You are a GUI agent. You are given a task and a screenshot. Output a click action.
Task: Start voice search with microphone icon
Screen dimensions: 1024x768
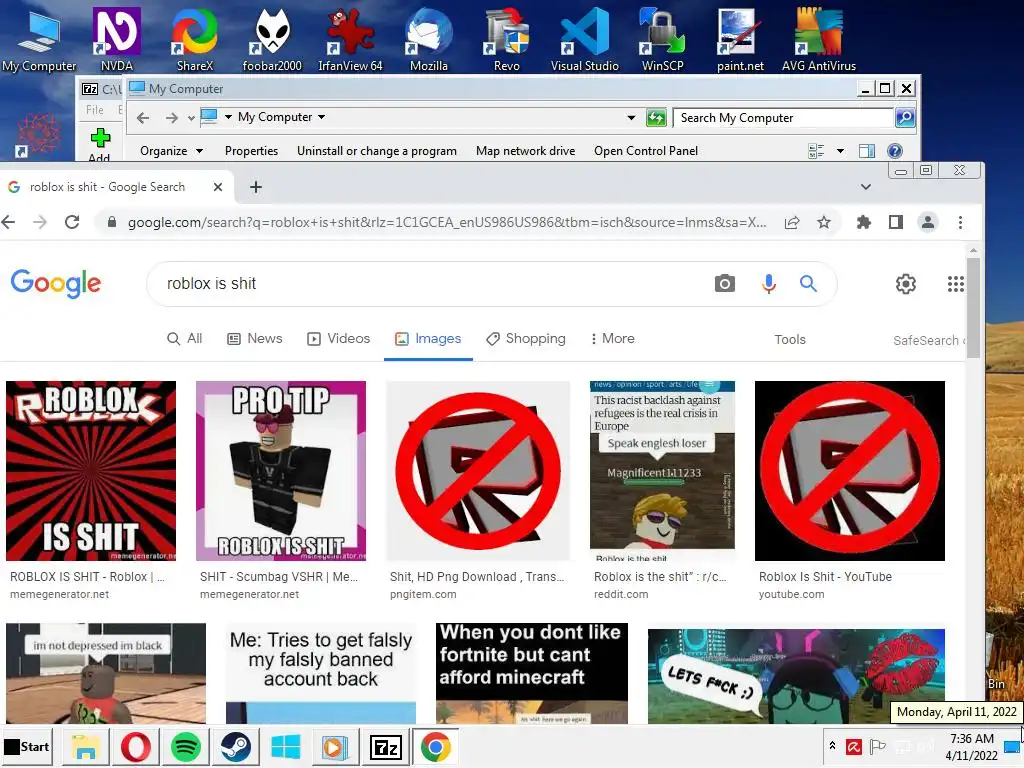pyautogui.click(x=769, y=283)
